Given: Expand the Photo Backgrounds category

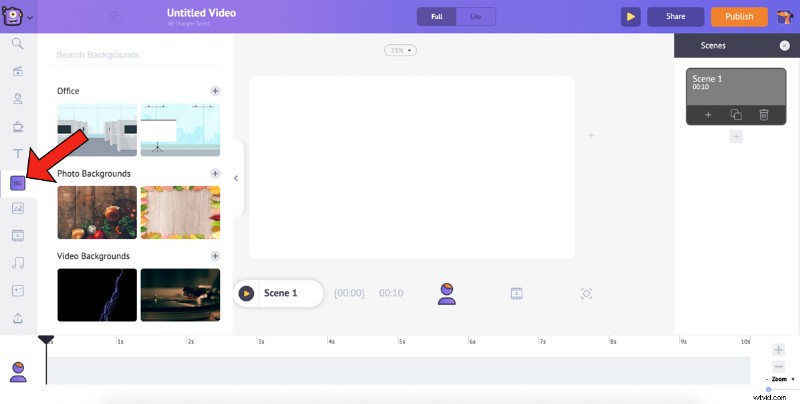Looking at the screenshot, I should [x=215, y=173].
